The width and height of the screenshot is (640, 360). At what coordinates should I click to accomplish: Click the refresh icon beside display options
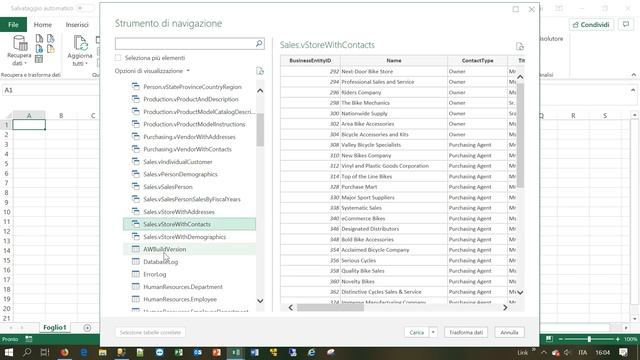[x=260, y=71]
